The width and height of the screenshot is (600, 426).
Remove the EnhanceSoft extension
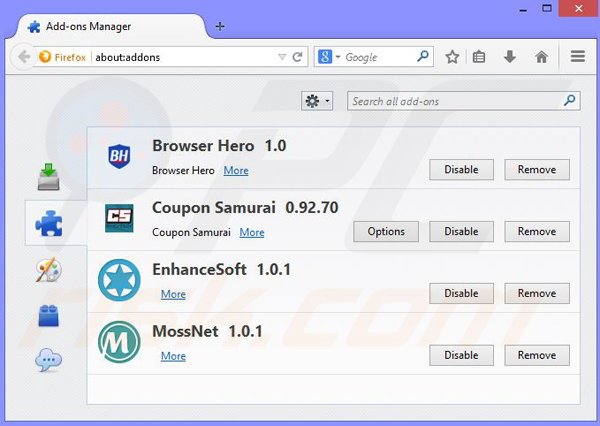tap(537, 294)
